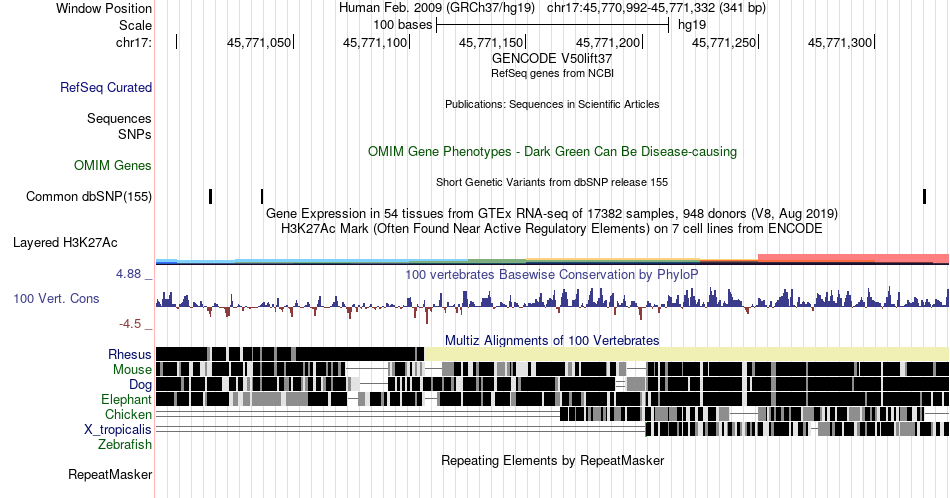
Task: Click the OMIM Genes track label
Action: pos(113,165)
